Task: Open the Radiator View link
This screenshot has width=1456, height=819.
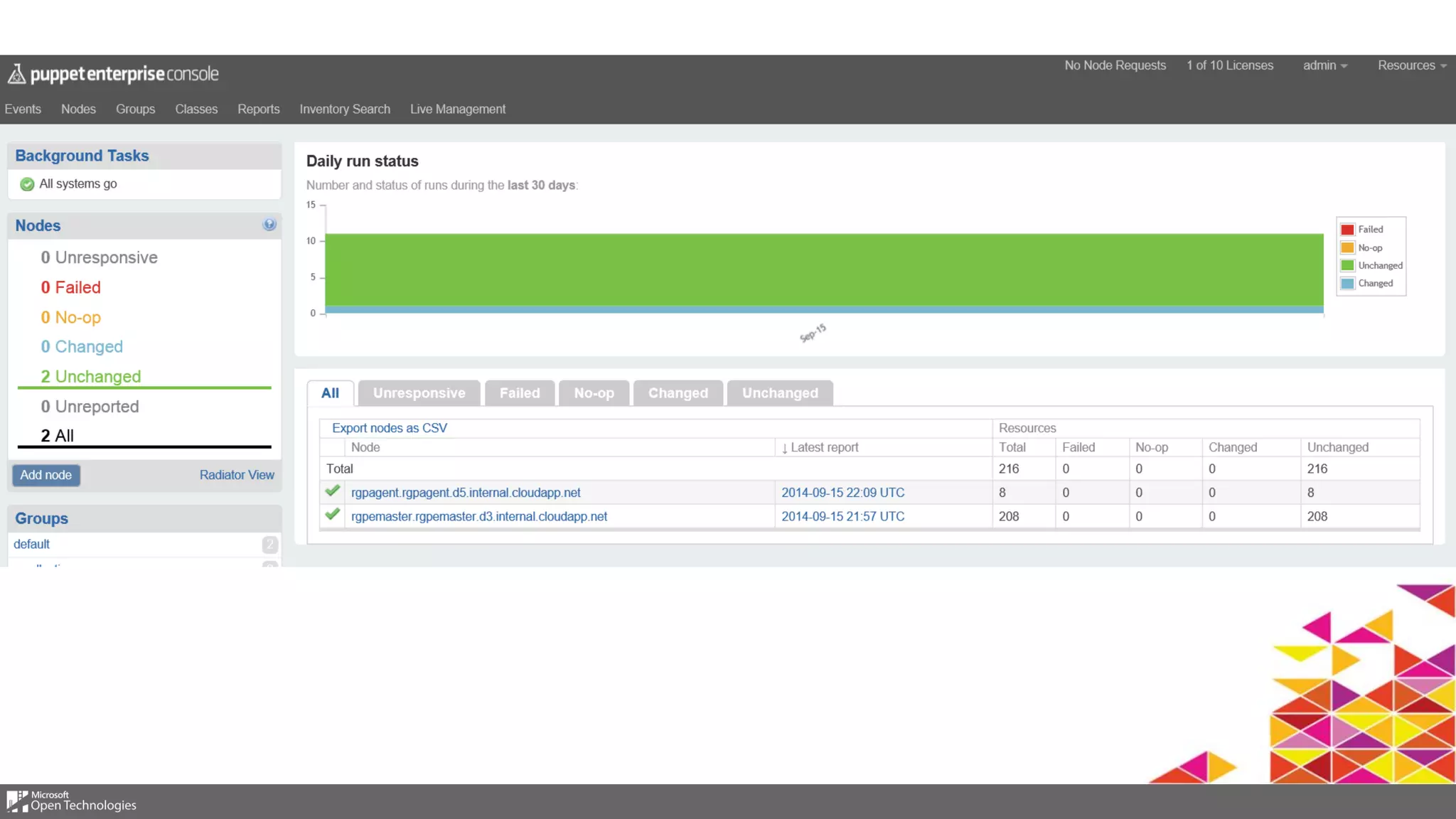Action: (x=237, y=475)
